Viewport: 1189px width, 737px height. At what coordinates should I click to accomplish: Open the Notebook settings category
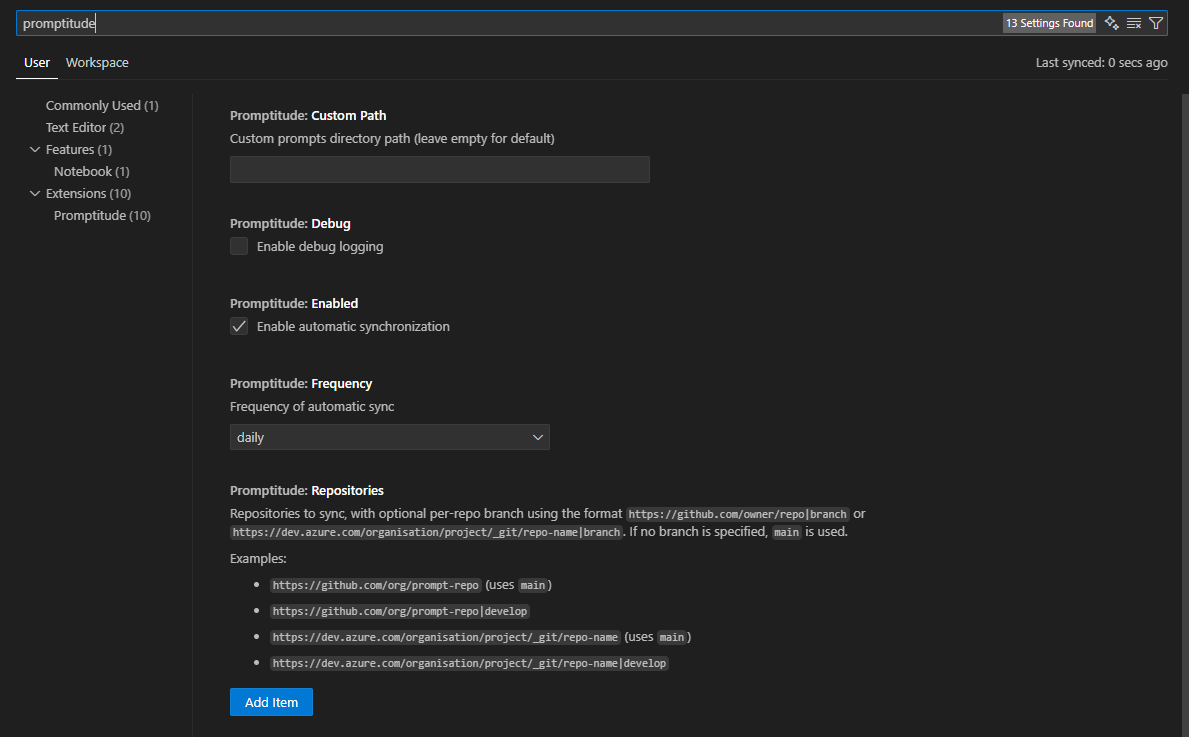(x=91, y=172)
